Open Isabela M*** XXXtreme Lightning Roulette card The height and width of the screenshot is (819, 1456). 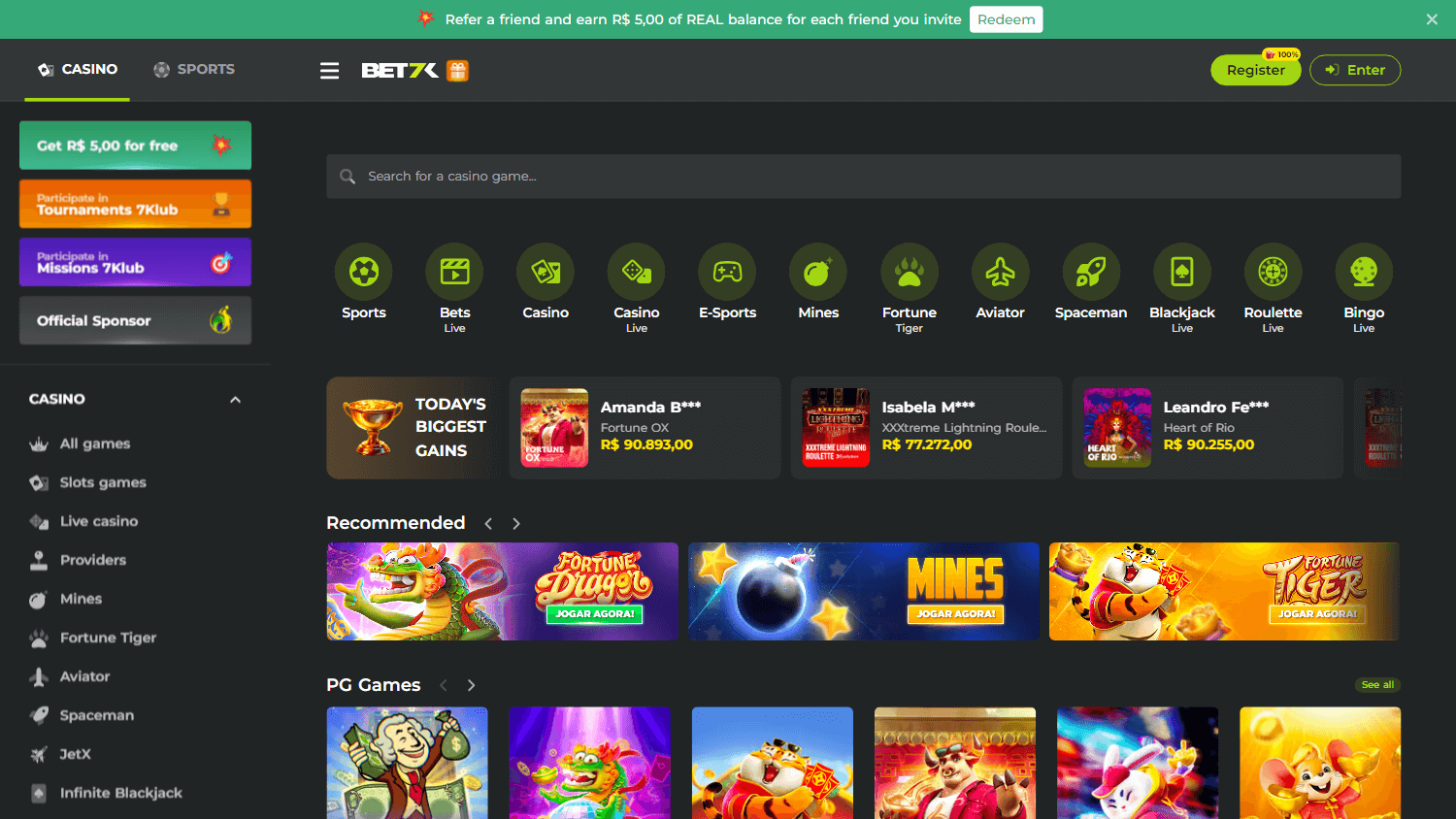[x=927, y=428]
